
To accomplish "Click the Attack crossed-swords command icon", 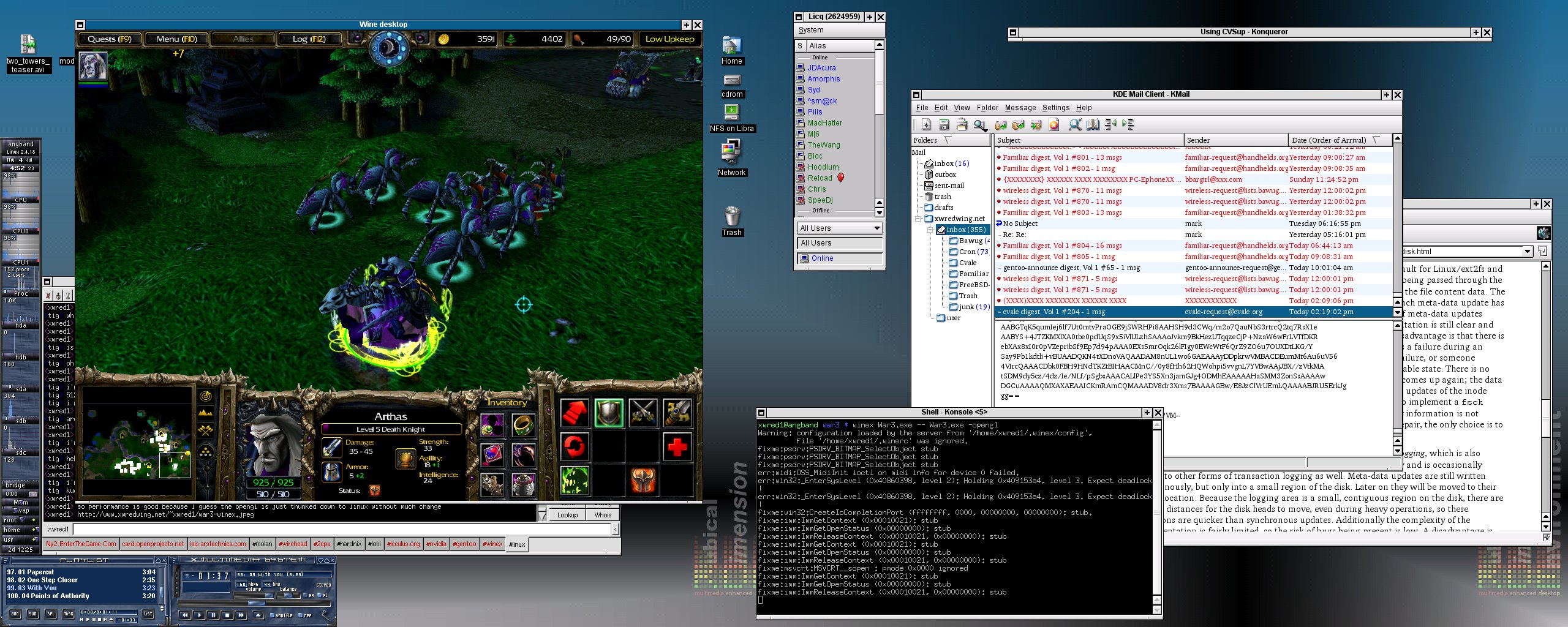I will tap(643, 413).
